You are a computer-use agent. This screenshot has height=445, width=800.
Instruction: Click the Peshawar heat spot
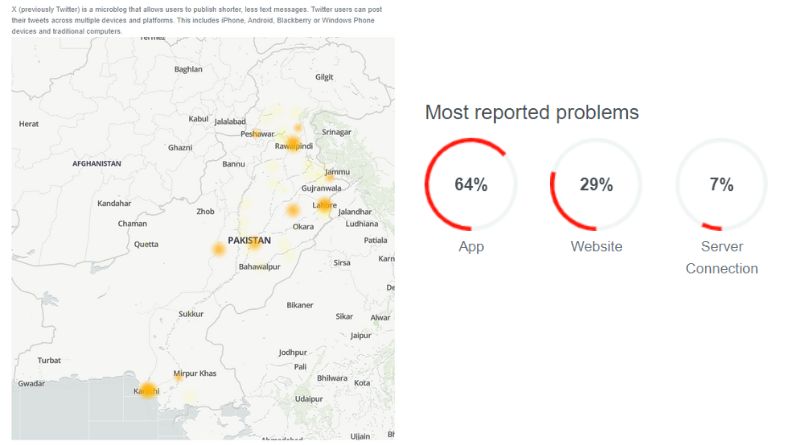(258, 133)
